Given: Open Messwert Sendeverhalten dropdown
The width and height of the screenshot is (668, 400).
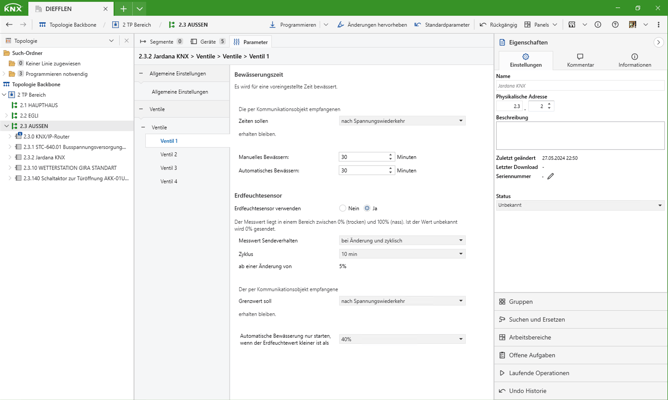Looking at the screenshot, I should 402,240.
